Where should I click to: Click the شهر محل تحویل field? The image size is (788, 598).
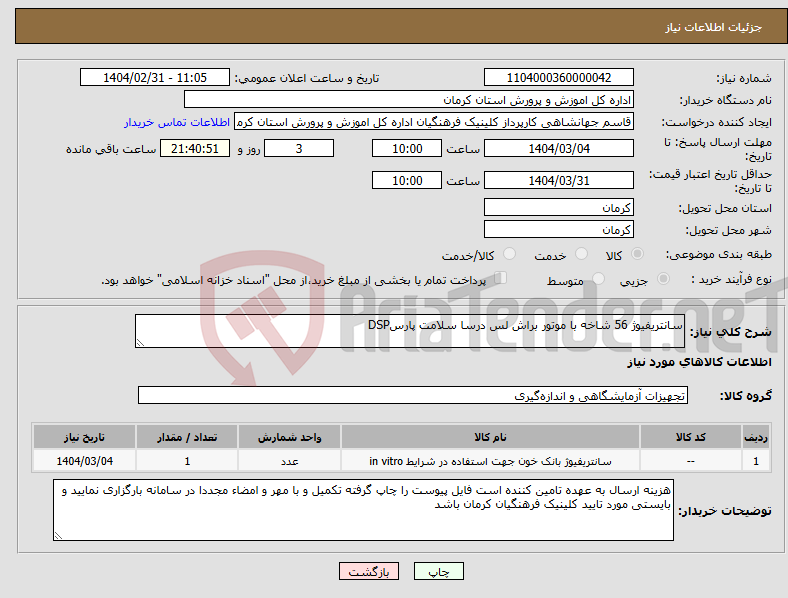(559, 229)
